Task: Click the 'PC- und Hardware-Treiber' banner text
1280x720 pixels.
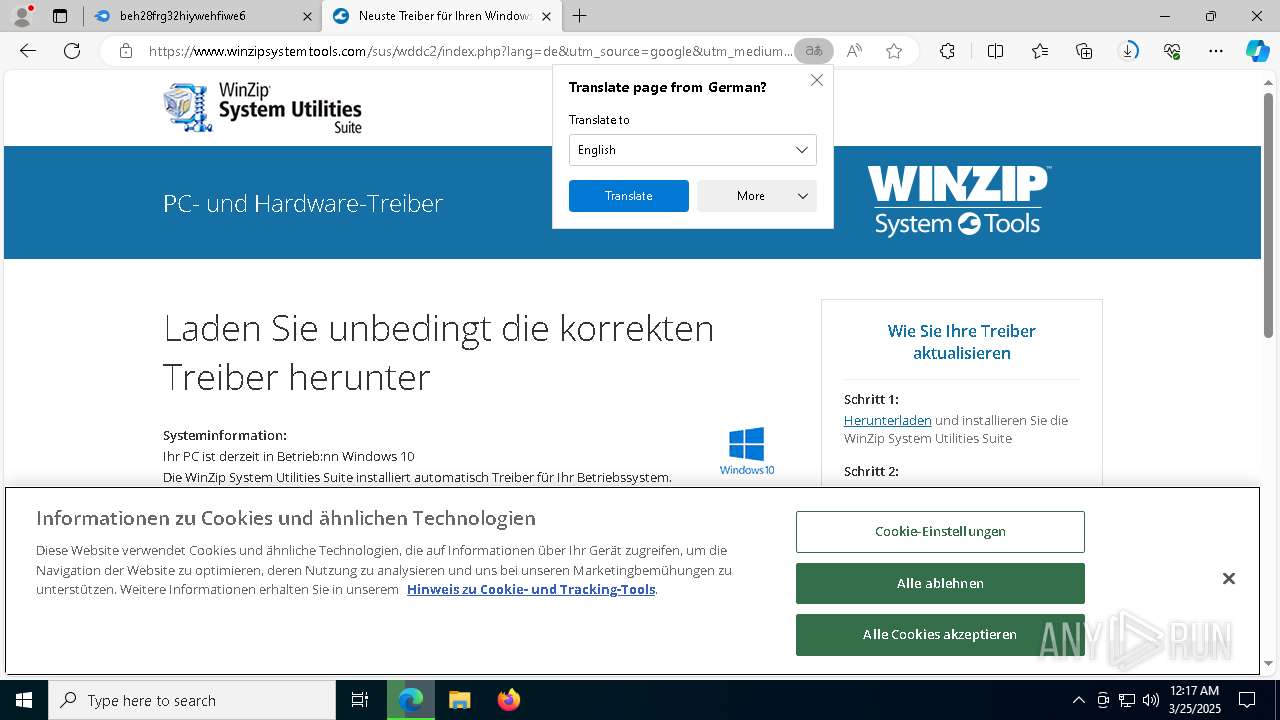Action: pyautogui.click(x=303, y=203)
